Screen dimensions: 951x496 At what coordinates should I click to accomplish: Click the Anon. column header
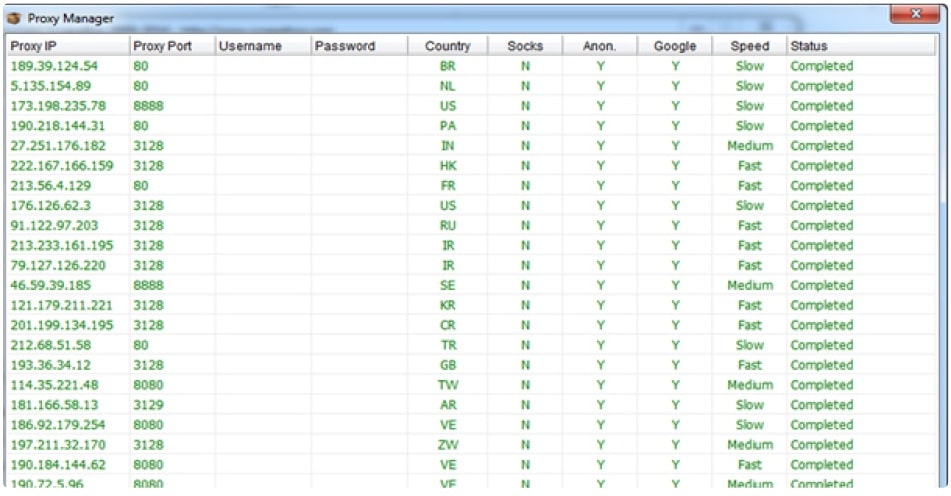coord(600,45)
